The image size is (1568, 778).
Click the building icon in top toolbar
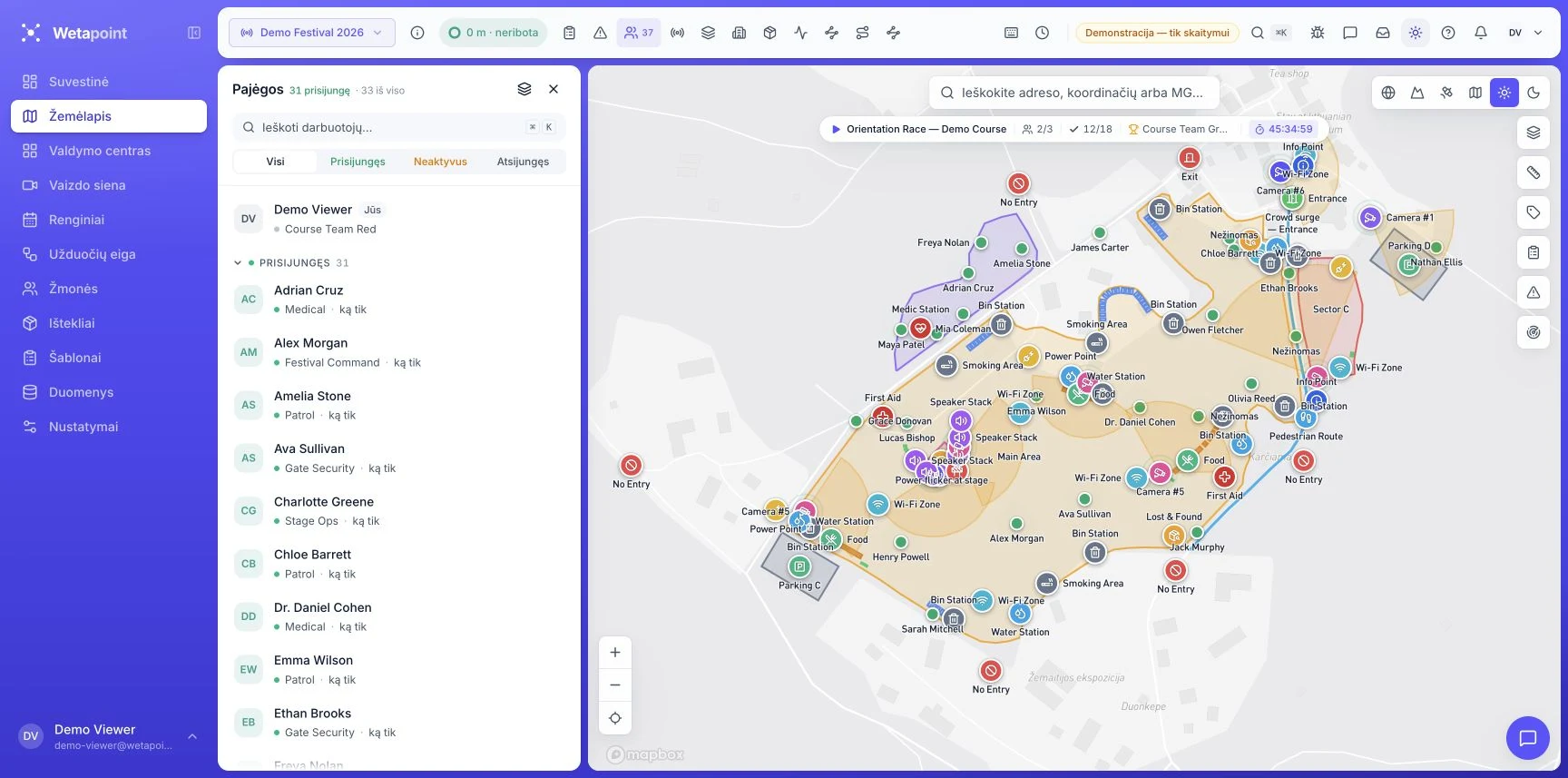[x=740, y=33]
